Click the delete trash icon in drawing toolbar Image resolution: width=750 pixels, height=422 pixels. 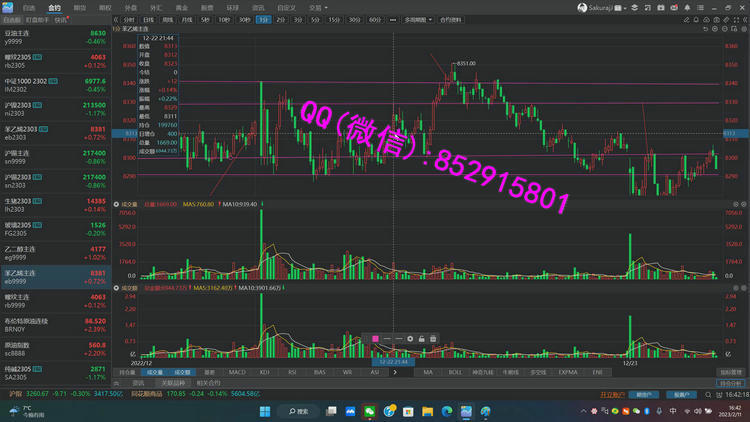[x=433, y=339]
